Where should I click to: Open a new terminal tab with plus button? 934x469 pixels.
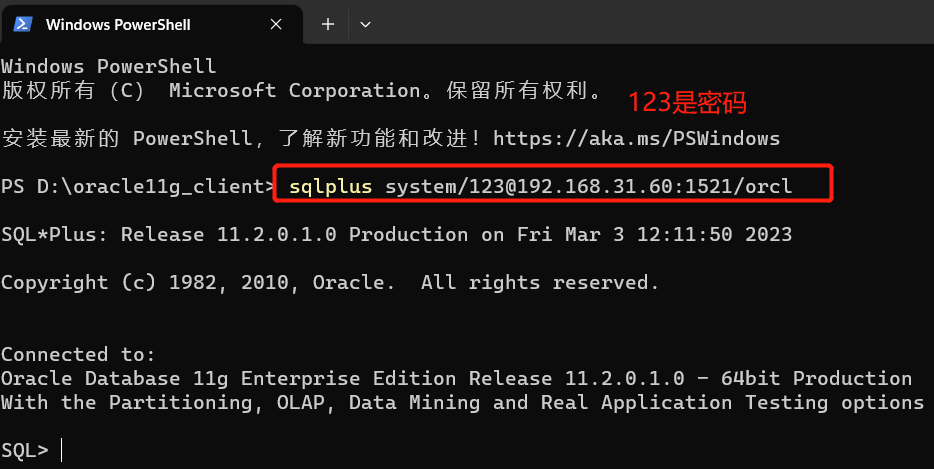(328, 24)
